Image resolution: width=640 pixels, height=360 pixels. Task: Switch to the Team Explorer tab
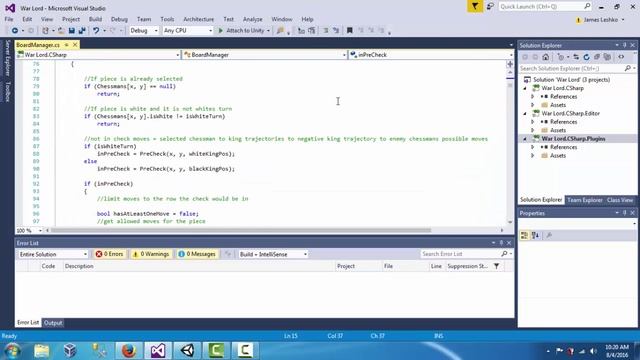pyautogui.click(x=584, y=200)
